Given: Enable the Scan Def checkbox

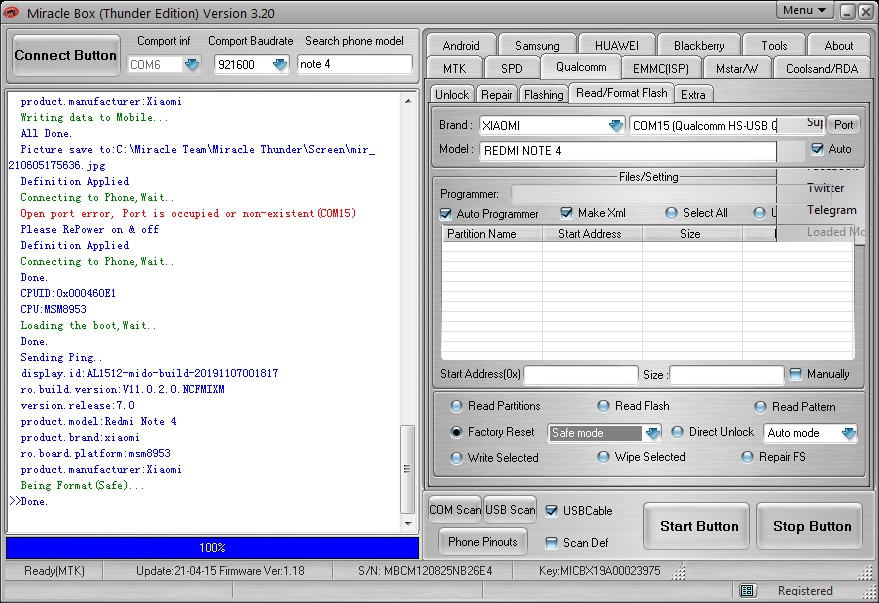Looking at the screenshot, I should (552, 542).
